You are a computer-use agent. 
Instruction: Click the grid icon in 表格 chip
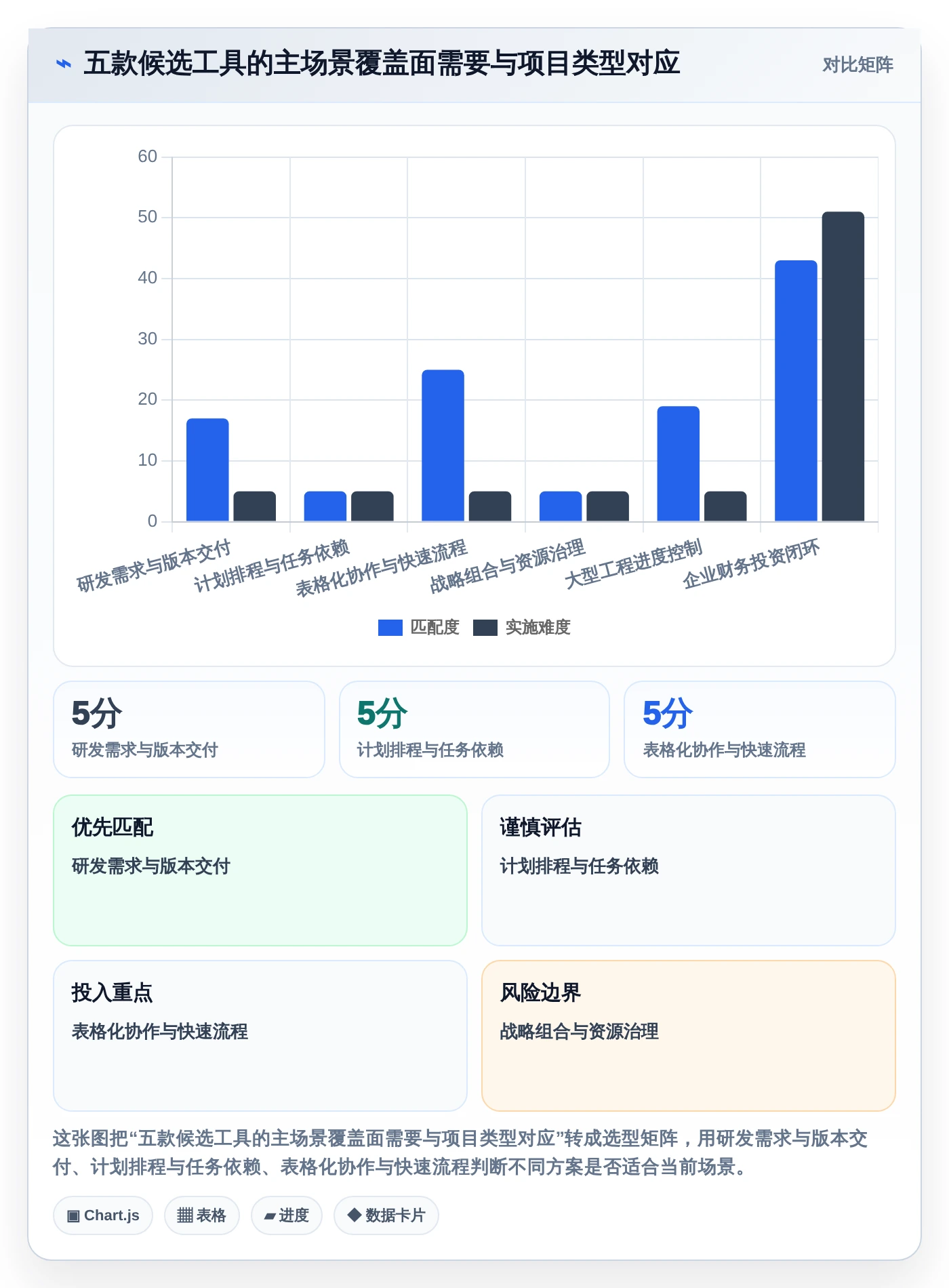click(185, 1215)
